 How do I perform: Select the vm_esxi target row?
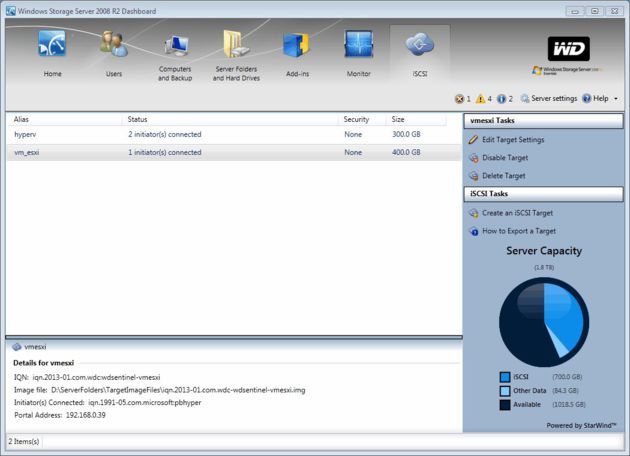pos(234,153)
